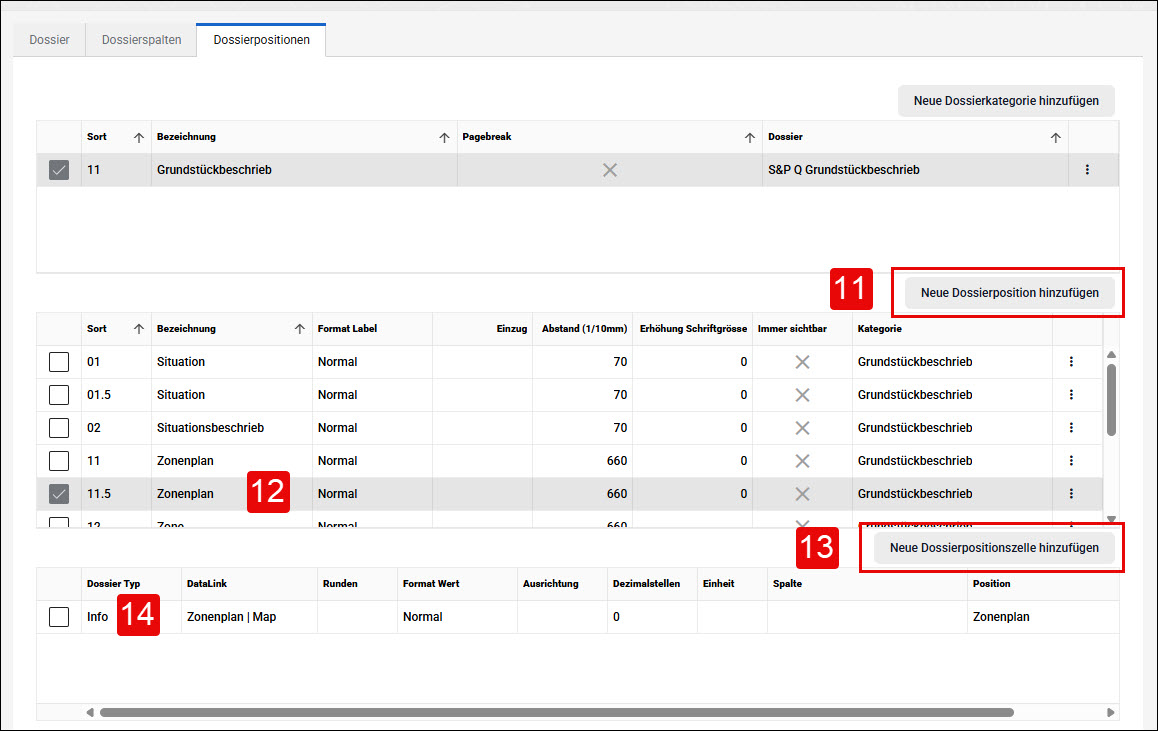Check the Info Dossier Typ row checkbox
1158x731 pixels.
[x=59, y=617]
